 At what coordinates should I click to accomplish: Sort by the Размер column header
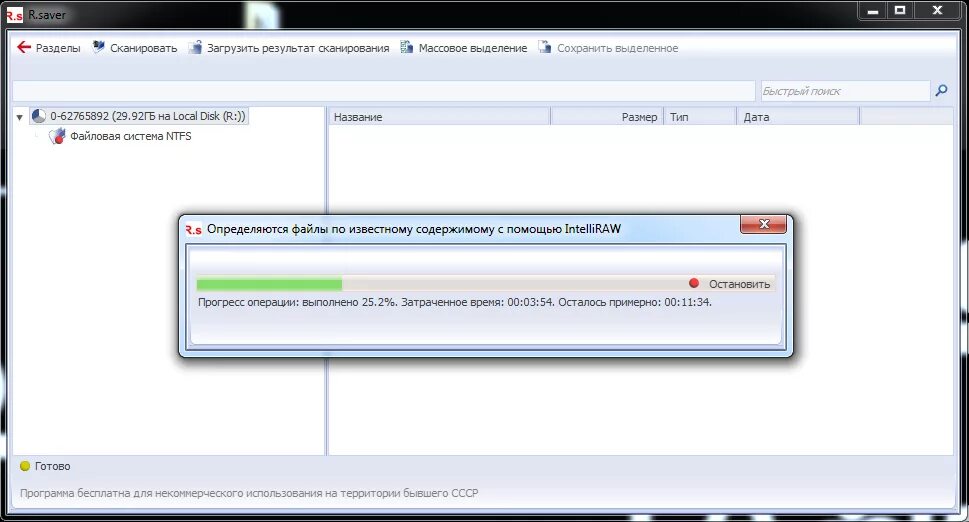coord(607,117)
